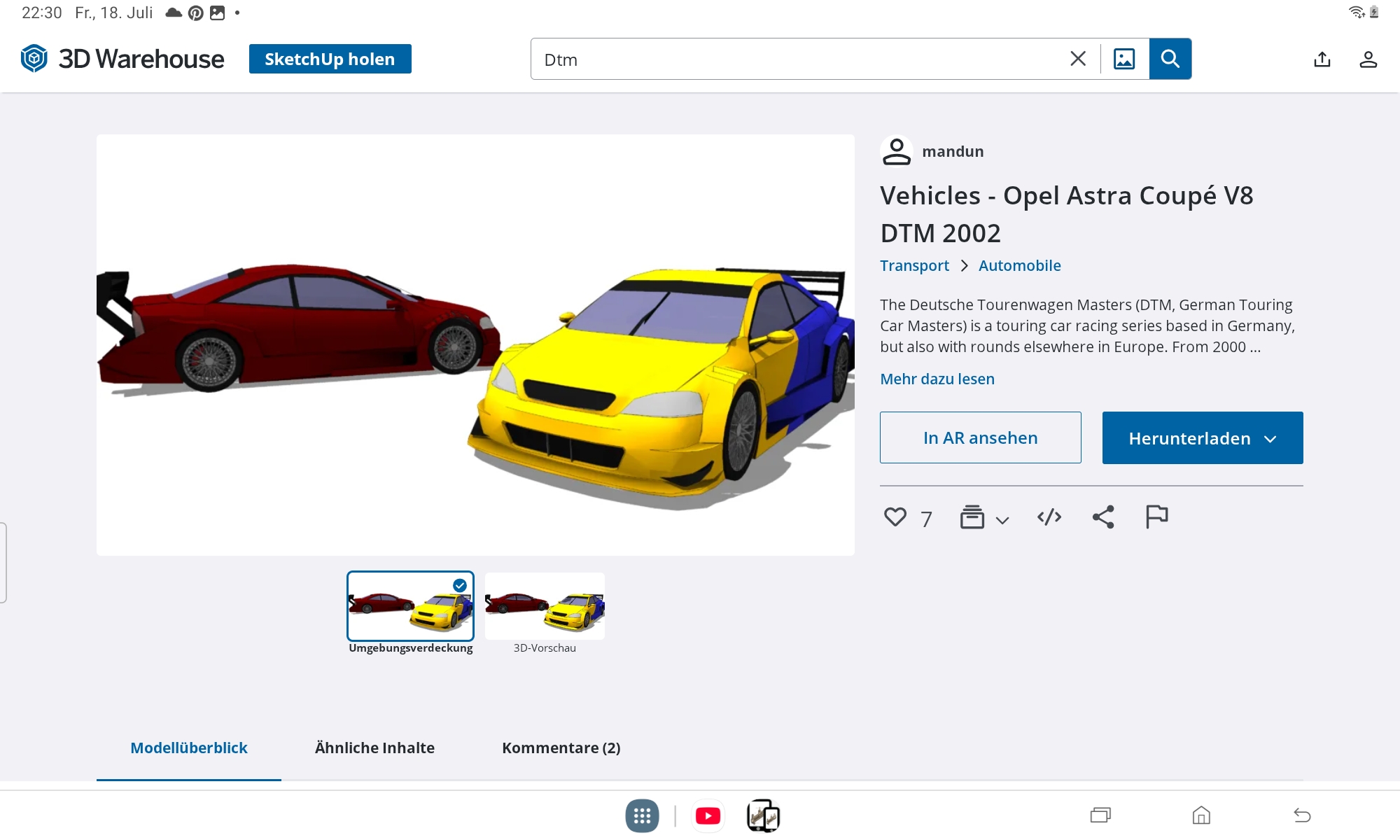Switch to Ähnliche Inhalte tab
1400x840 pixels.
pos(374,748)
